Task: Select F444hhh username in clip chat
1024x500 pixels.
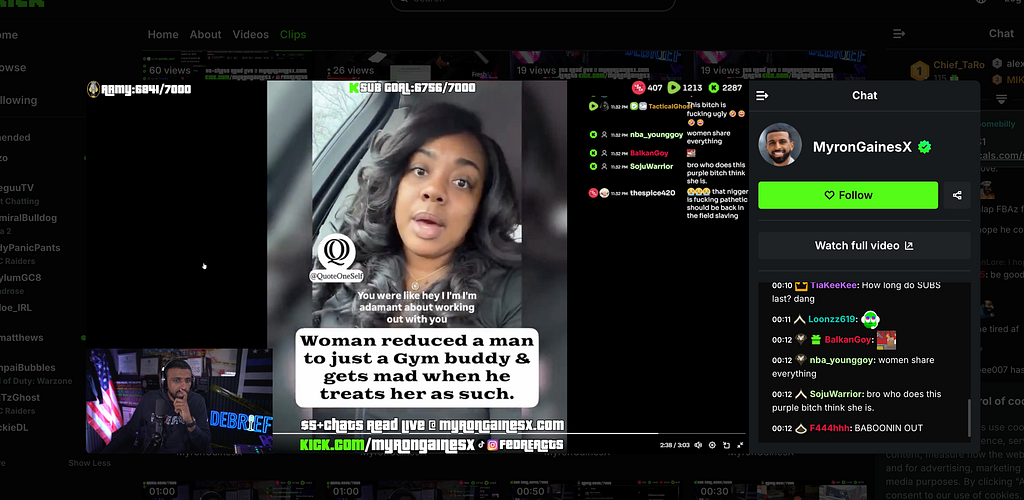Action: click(830, 428)
